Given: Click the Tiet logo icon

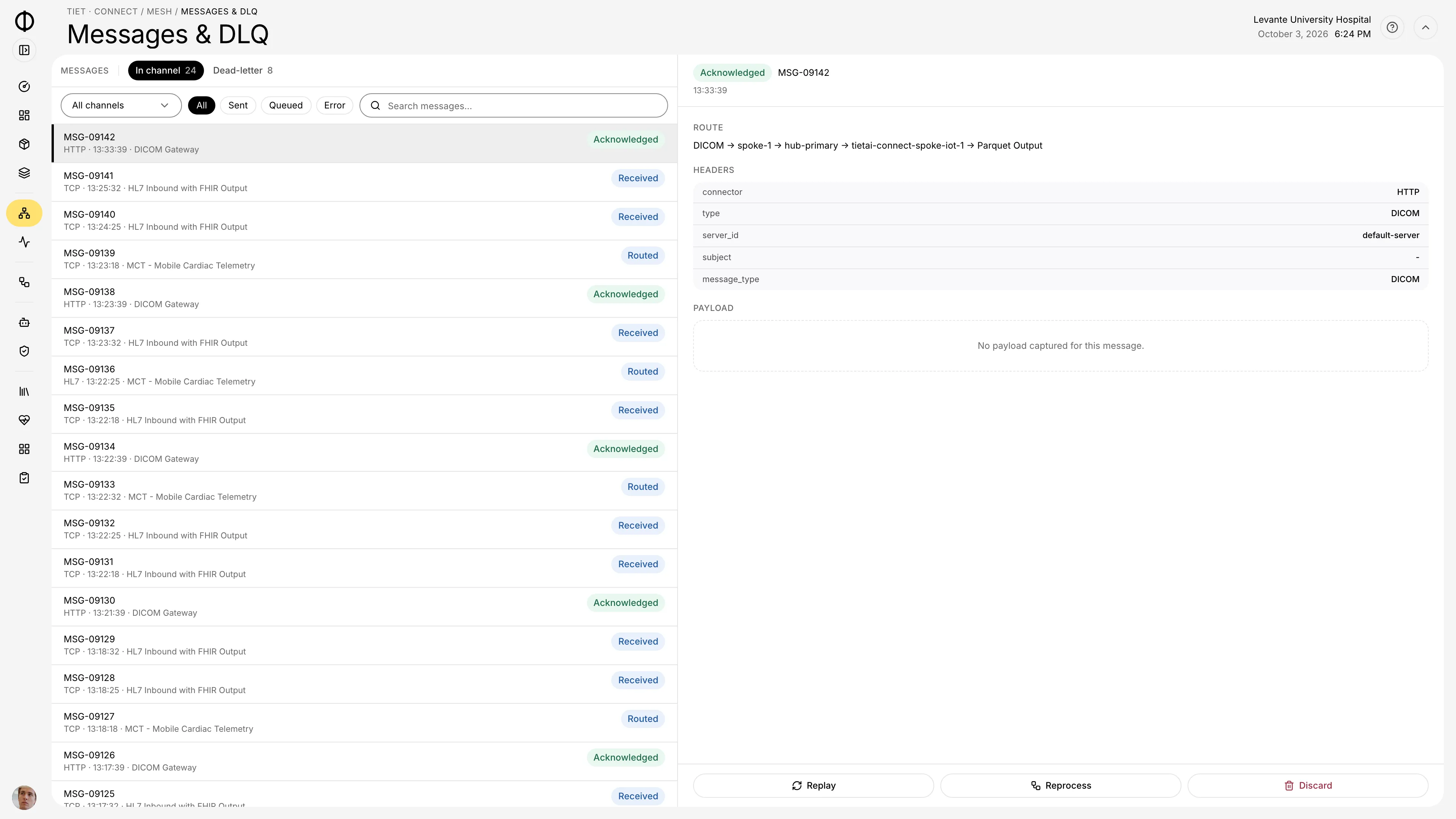Looking at the screenshot, I should pos(24,21).
